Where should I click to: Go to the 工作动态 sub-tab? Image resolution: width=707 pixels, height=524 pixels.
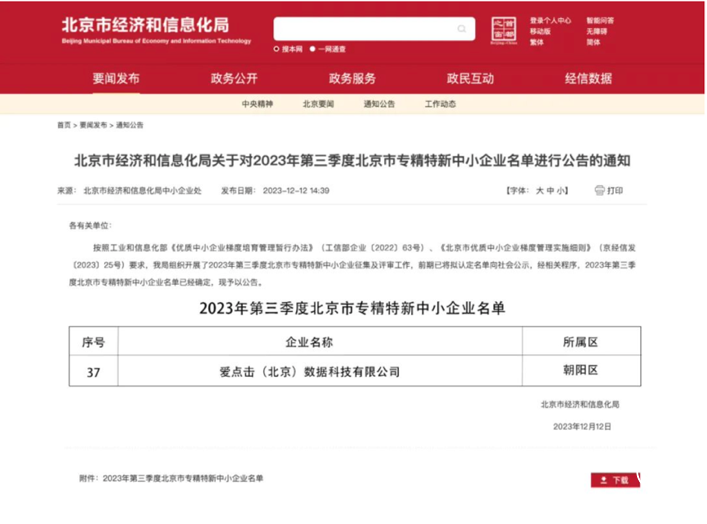pyautogui.click(x=440, y=104)
